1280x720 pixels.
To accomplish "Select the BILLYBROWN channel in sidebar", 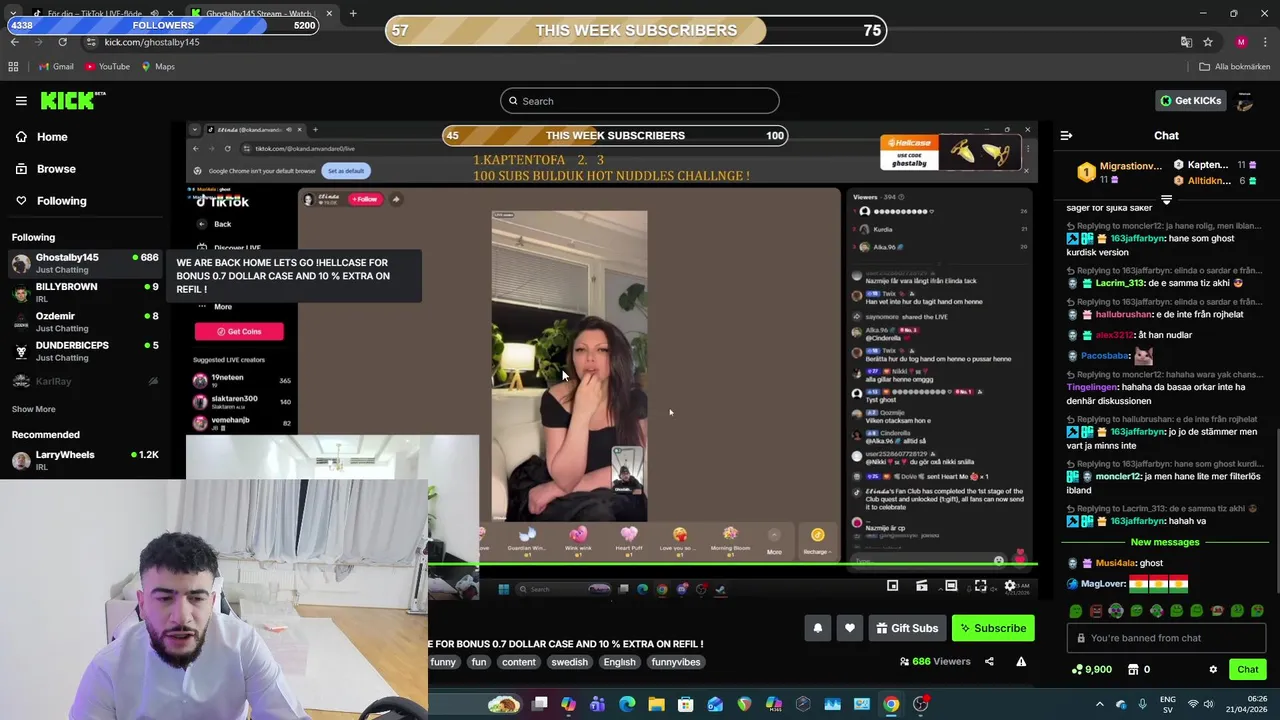I will coord(85,292).
